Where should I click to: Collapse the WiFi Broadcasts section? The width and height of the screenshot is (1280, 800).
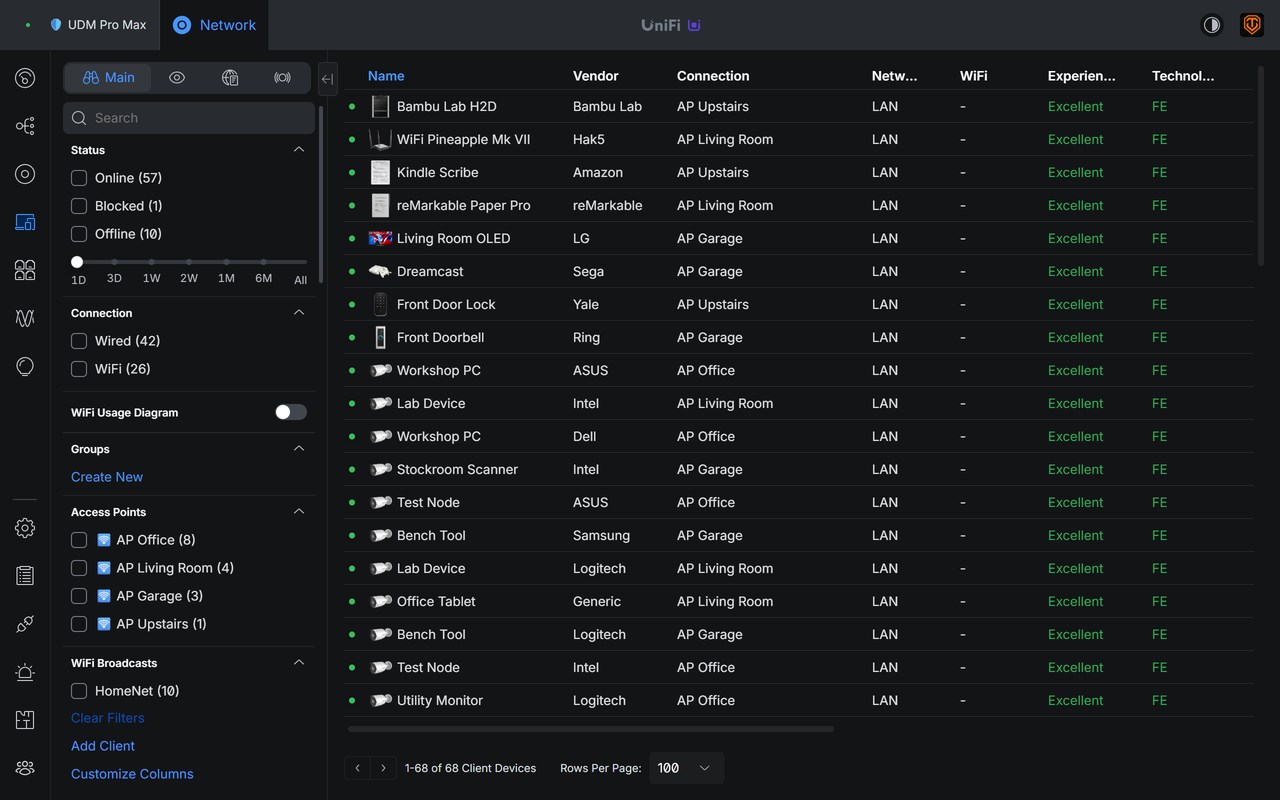(298, 663)
